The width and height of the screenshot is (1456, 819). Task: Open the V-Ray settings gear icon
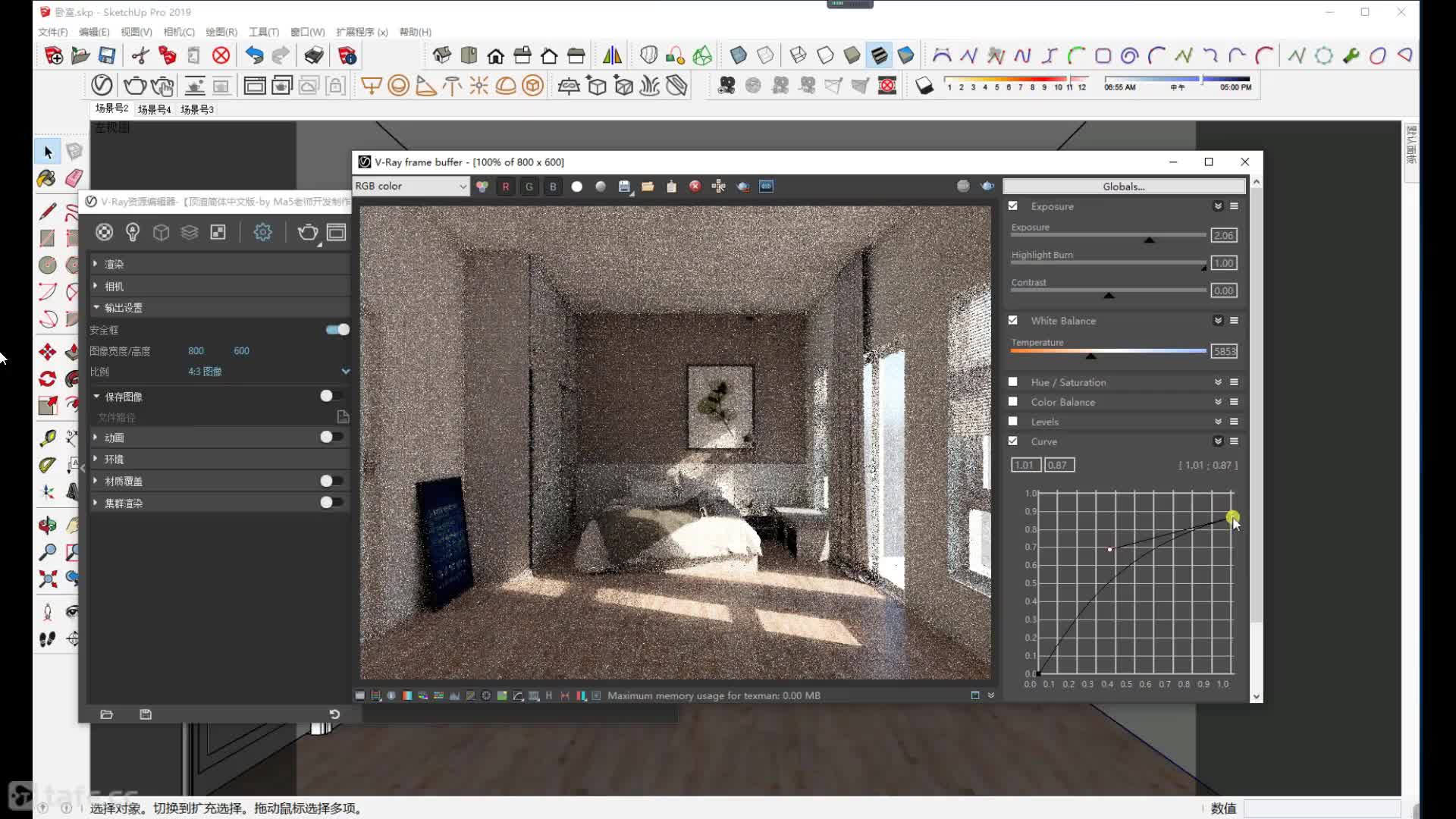(262, 232)
